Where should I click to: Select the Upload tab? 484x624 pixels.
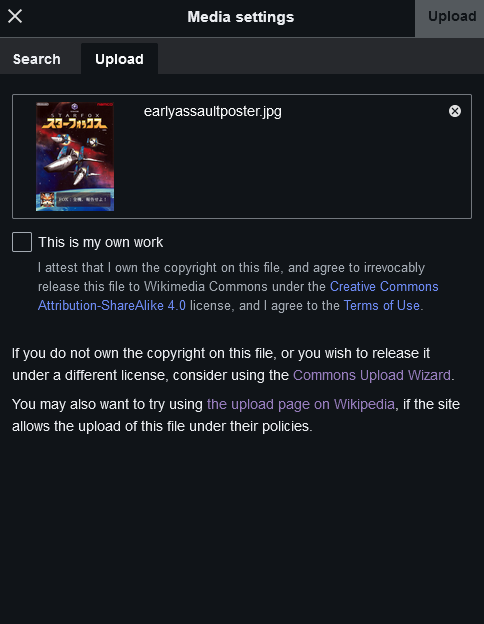(119, 59)
